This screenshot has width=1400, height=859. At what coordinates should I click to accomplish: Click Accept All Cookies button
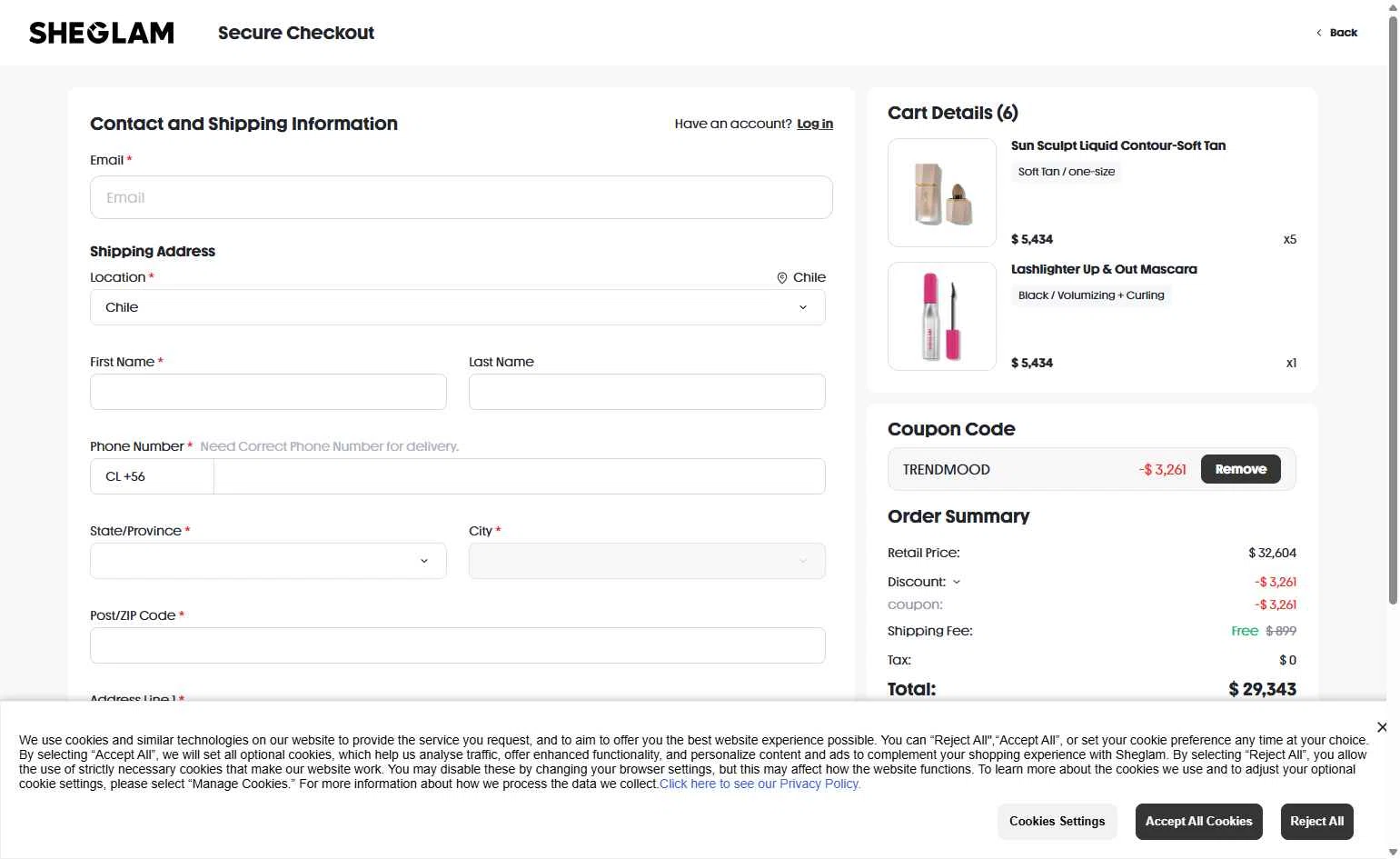[1199, 822]
